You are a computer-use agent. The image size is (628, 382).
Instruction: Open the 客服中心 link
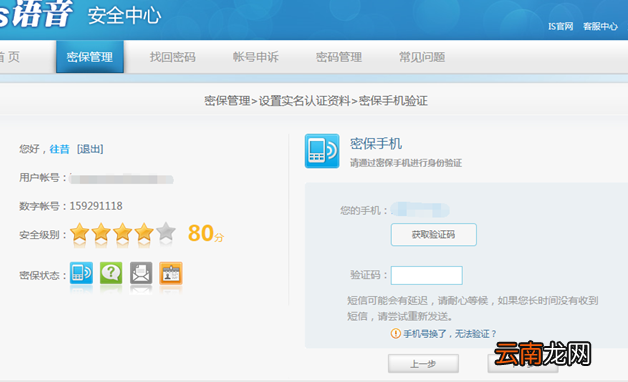pyautogui.click(x=600, y=26)
